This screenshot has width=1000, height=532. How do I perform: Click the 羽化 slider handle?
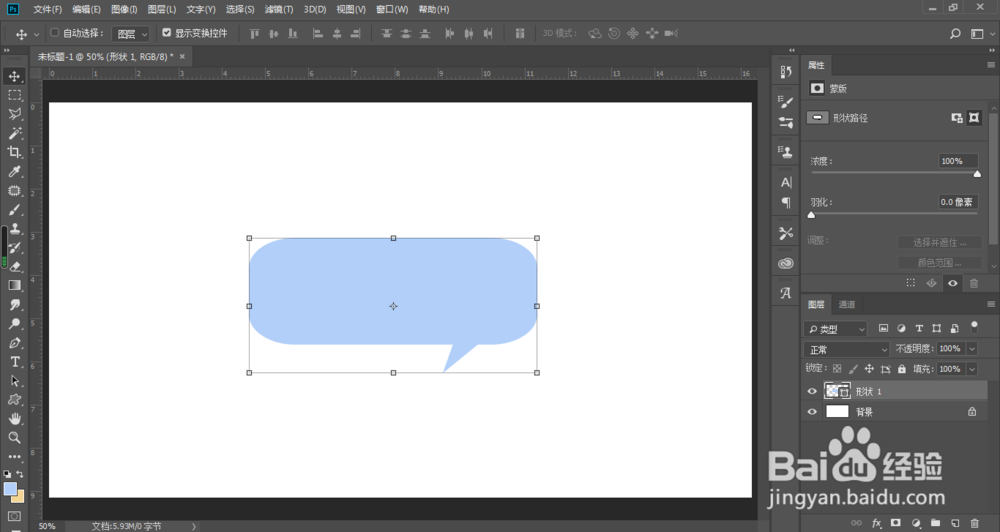(x=811, y=215)
